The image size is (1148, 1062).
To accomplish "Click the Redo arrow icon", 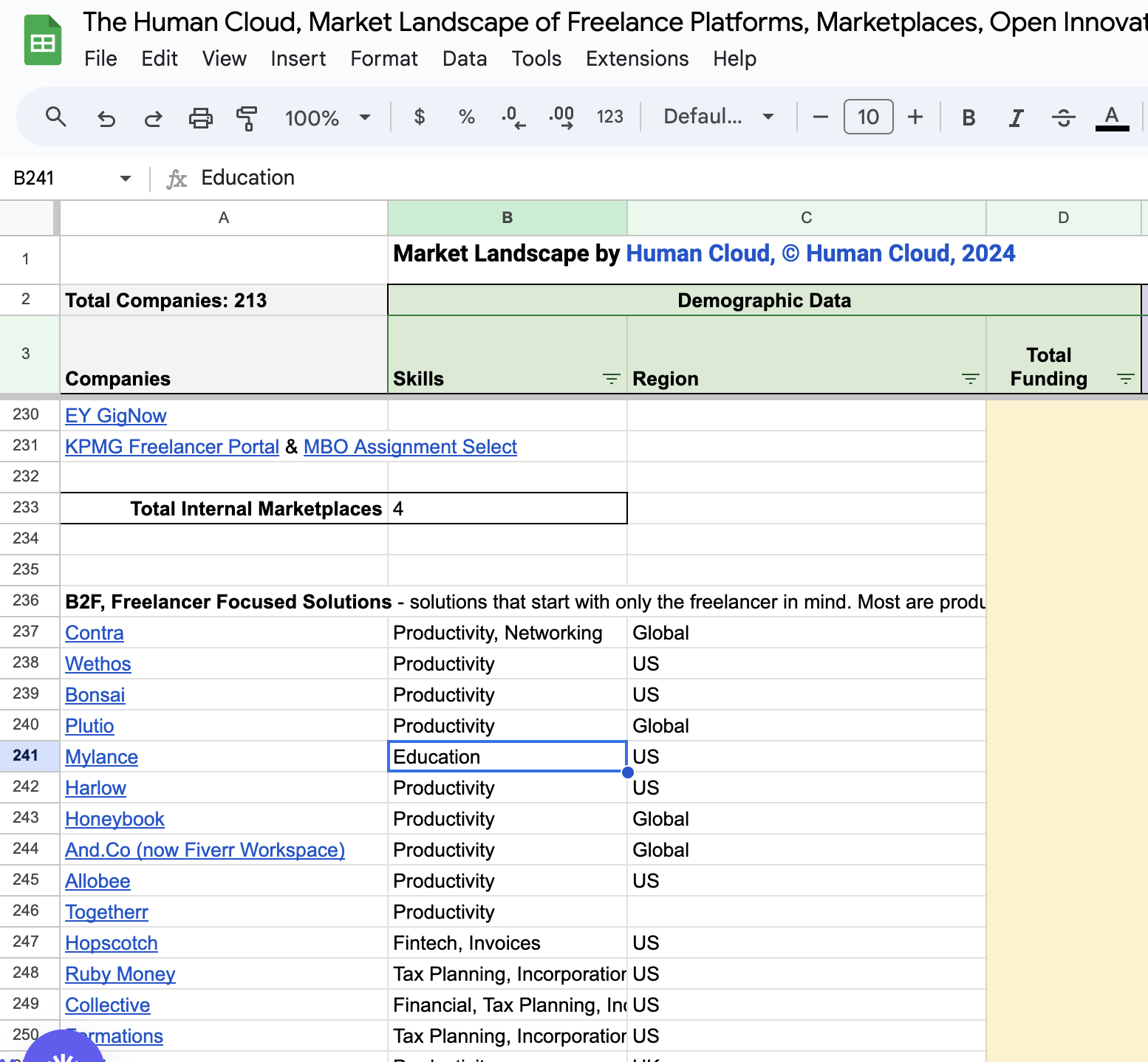I will 153,117.
